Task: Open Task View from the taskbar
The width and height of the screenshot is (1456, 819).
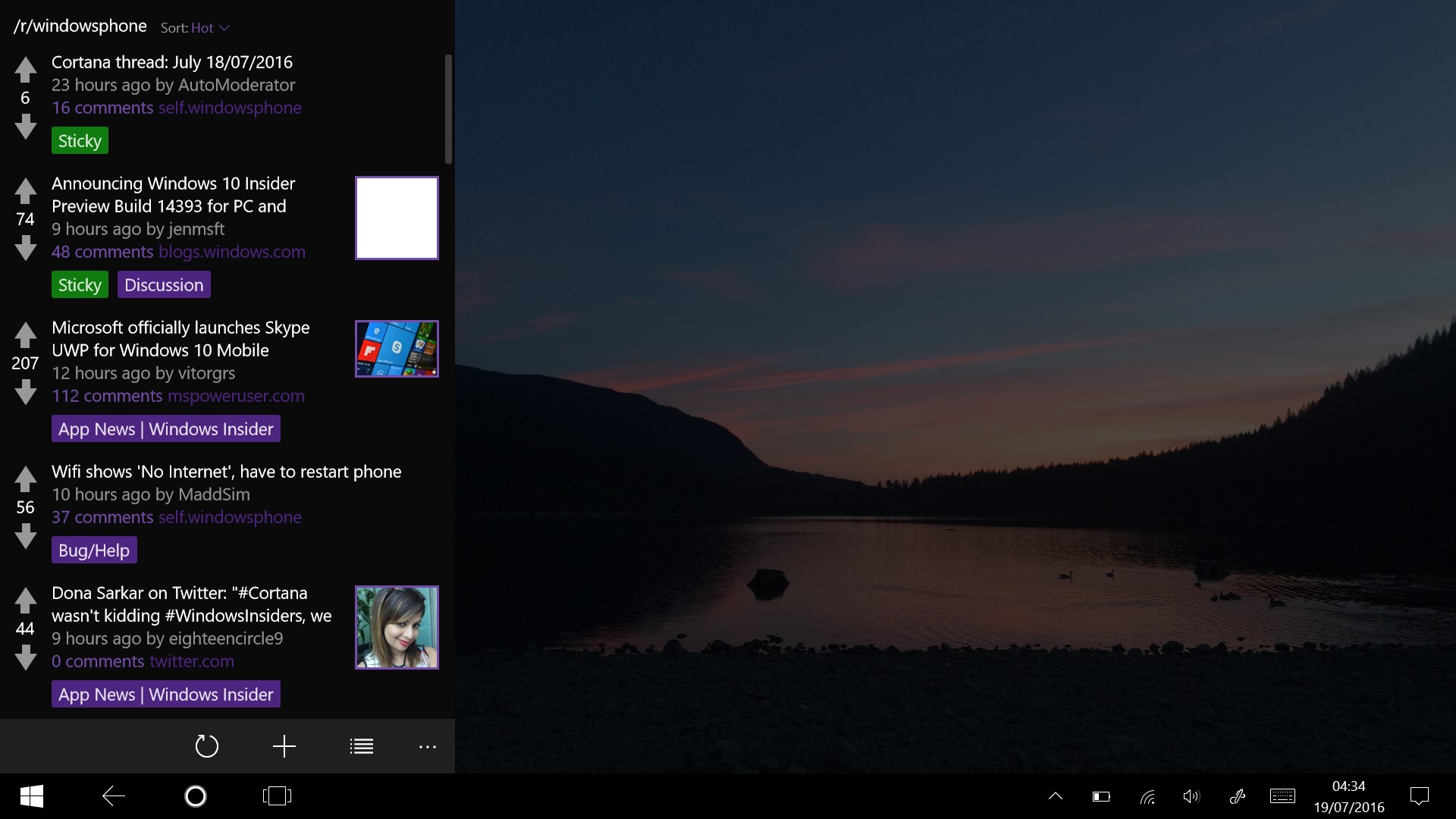Action: click(x=276, y=796)
